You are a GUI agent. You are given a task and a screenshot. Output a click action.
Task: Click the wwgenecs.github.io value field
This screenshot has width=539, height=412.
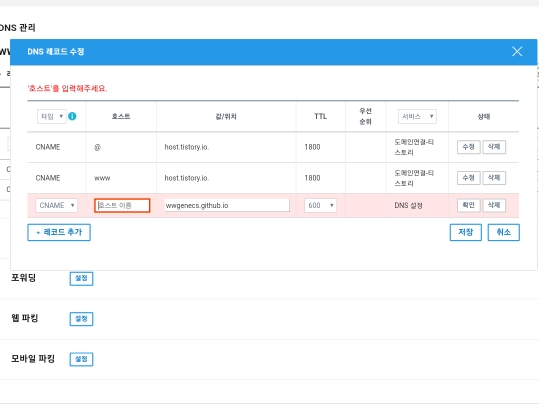point(227,205)
